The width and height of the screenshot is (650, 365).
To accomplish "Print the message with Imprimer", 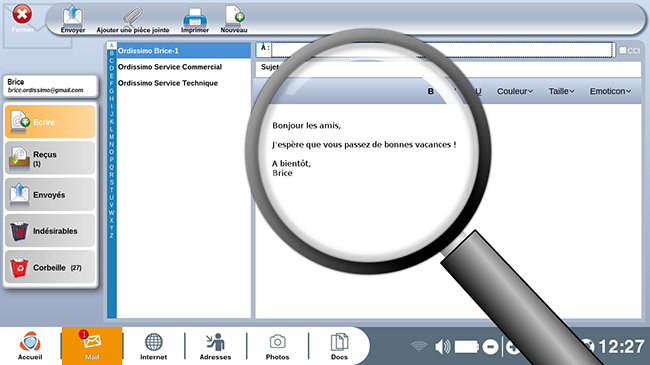I will [195, 20].
